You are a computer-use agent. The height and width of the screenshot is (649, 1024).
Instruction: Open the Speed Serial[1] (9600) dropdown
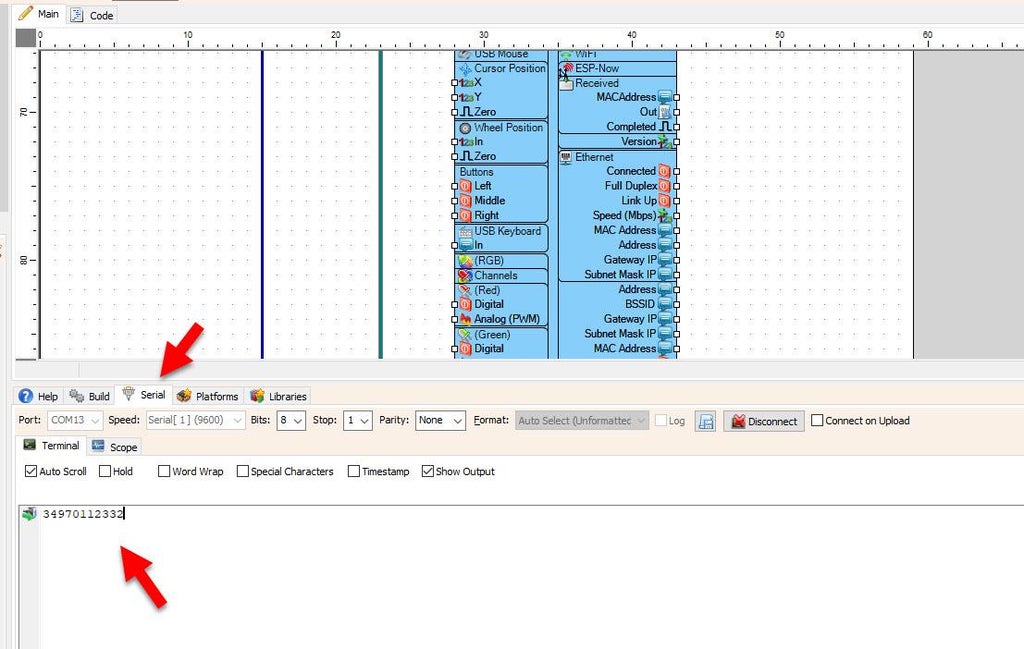(195, 420)
